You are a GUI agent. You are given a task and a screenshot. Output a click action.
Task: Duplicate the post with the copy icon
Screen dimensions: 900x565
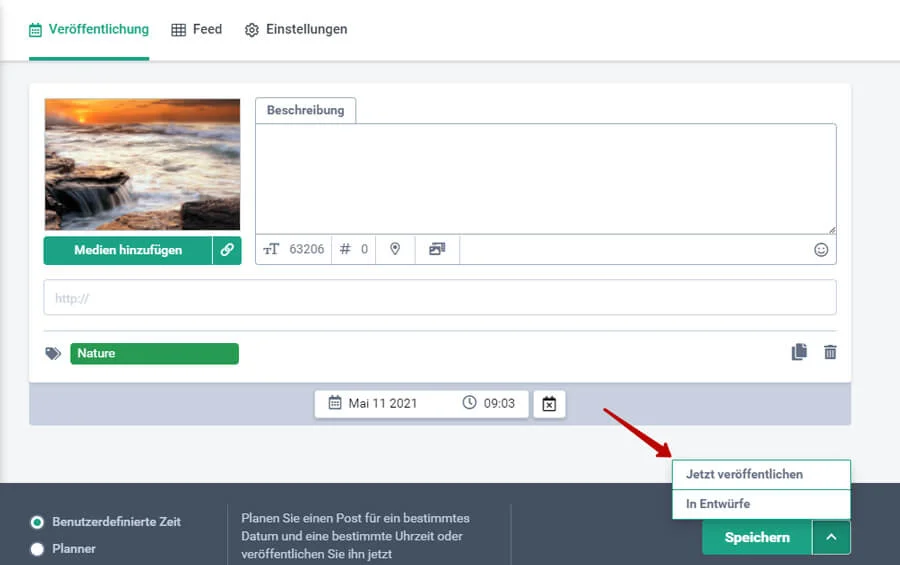pyautogui.click(x=798, y=352)
